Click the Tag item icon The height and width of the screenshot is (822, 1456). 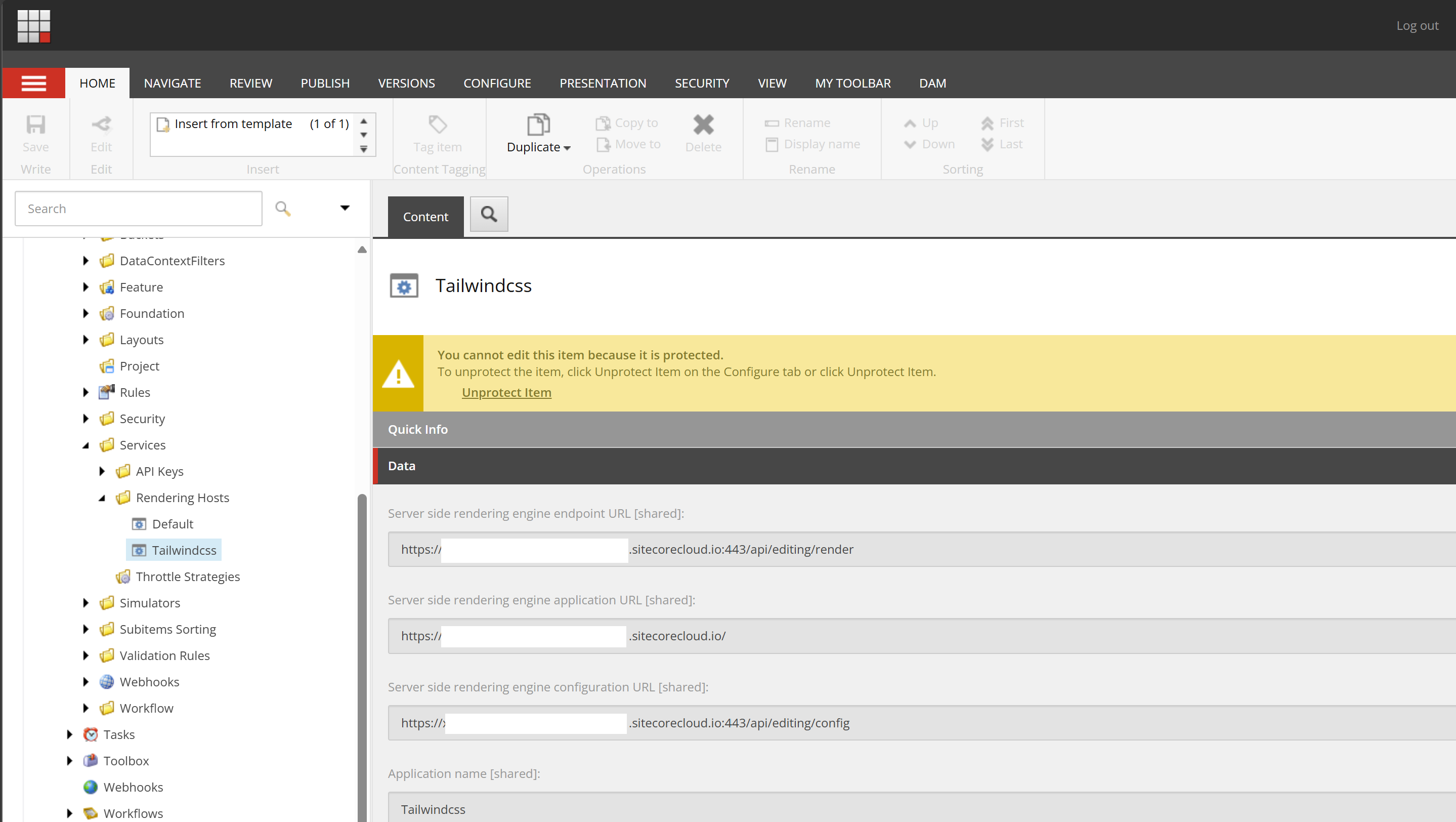coord(438,125)
